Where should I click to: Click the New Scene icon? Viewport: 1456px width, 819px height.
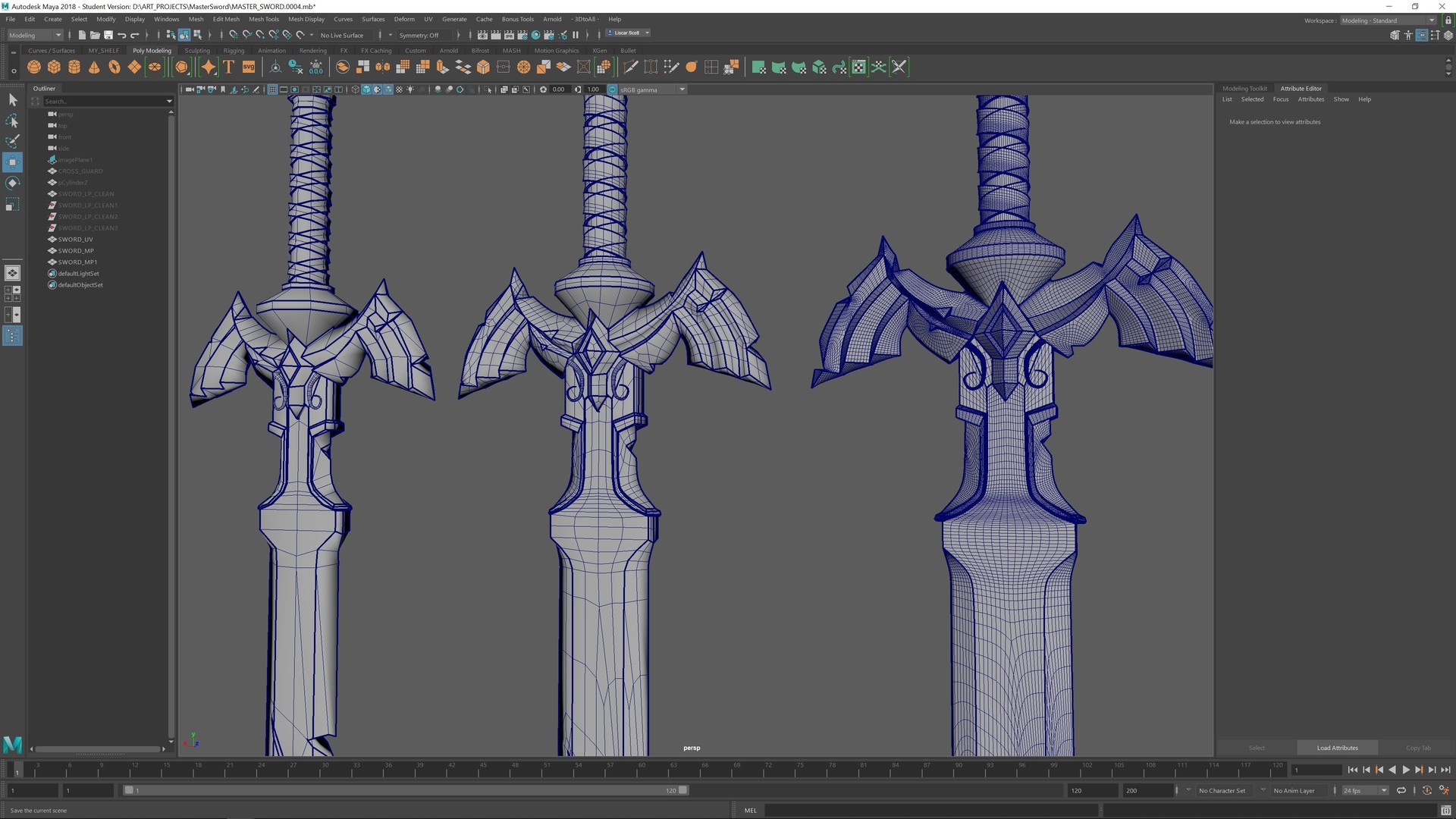pyautogui.click(x=82, y=35)
